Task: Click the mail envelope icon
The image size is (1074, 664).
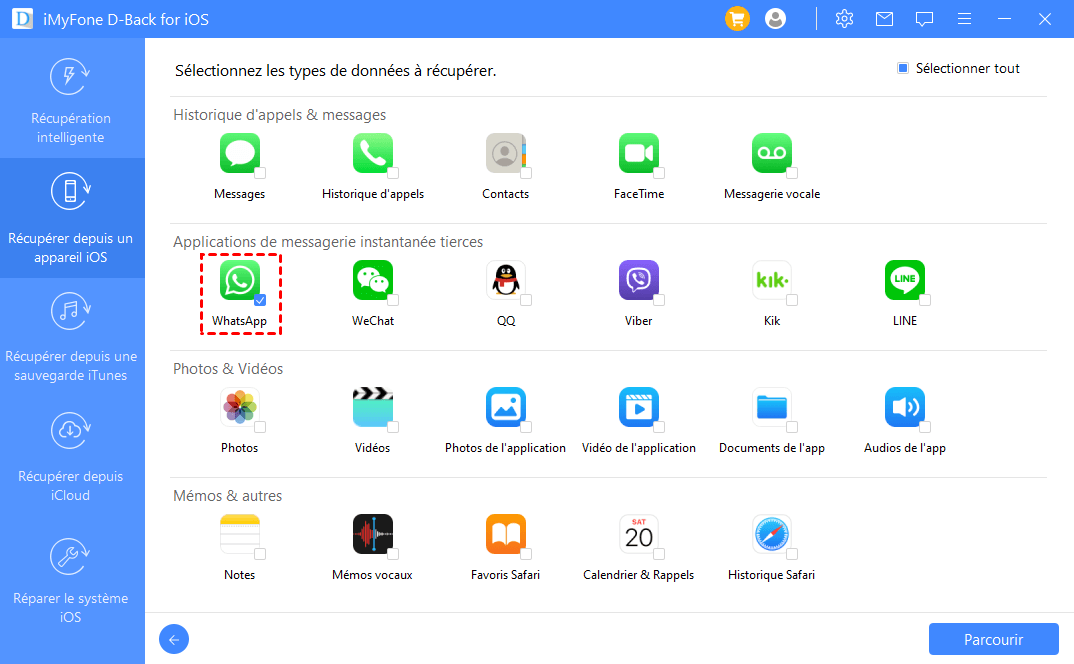Action: point(884,19)
